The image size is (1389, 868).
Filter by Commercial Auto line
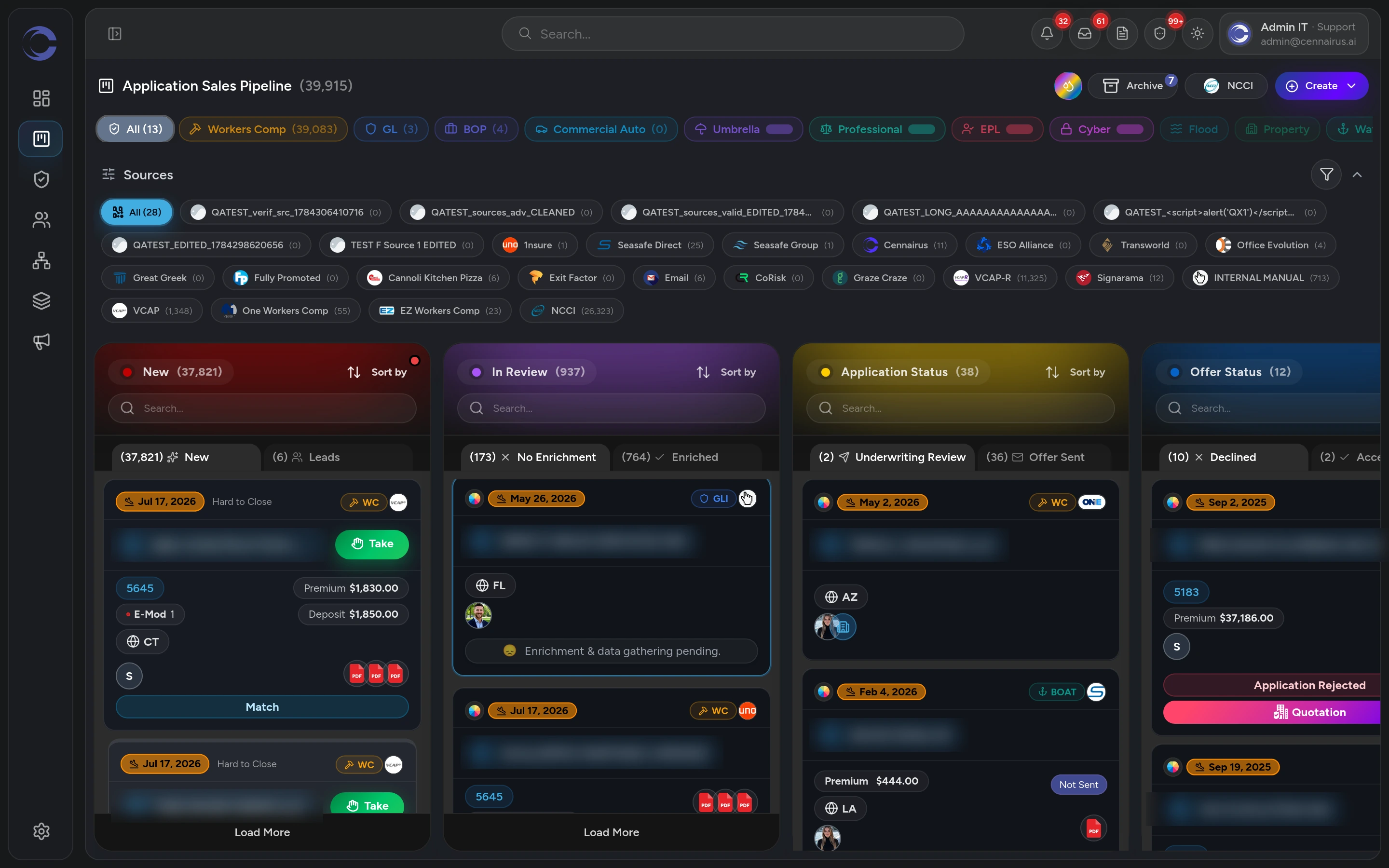(601, 129)
